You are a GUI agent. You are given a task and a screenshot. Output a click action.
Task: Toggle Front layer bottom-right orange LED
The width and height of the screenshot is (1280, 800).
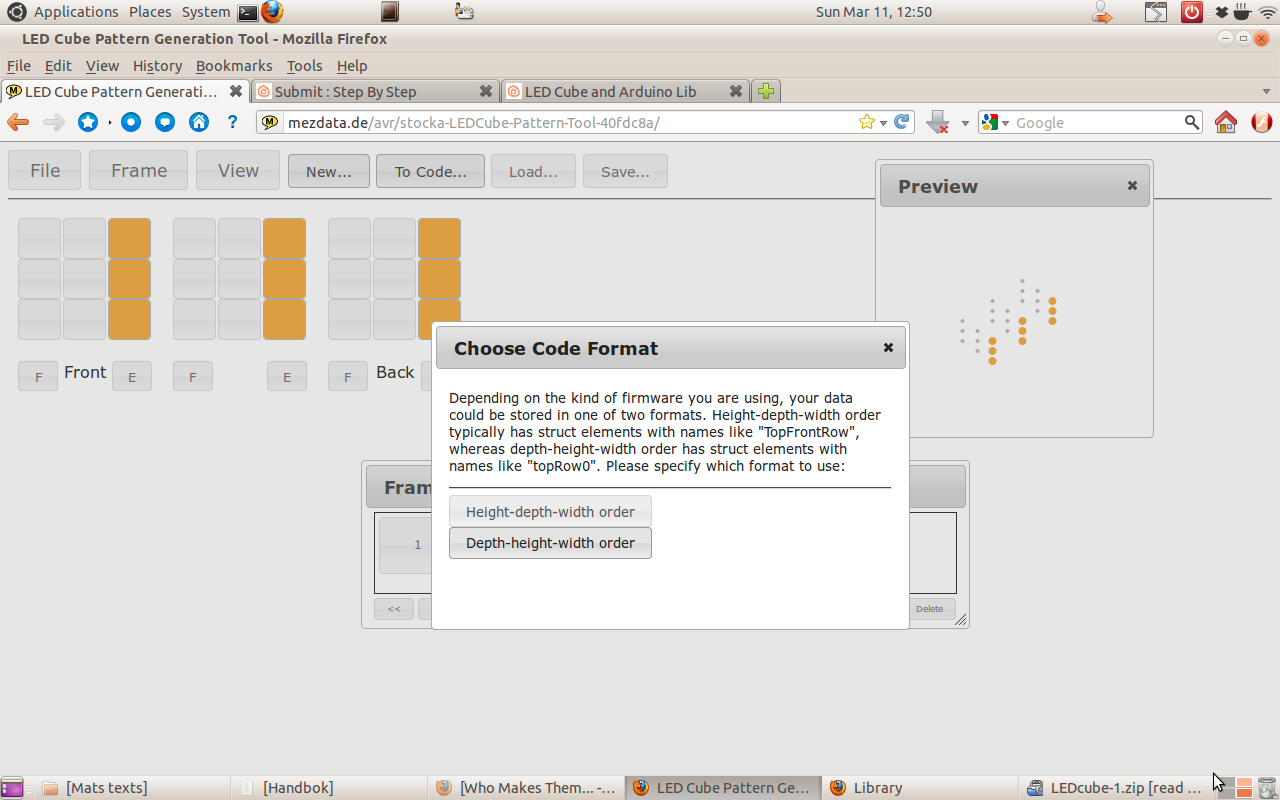tap(129, 319)
